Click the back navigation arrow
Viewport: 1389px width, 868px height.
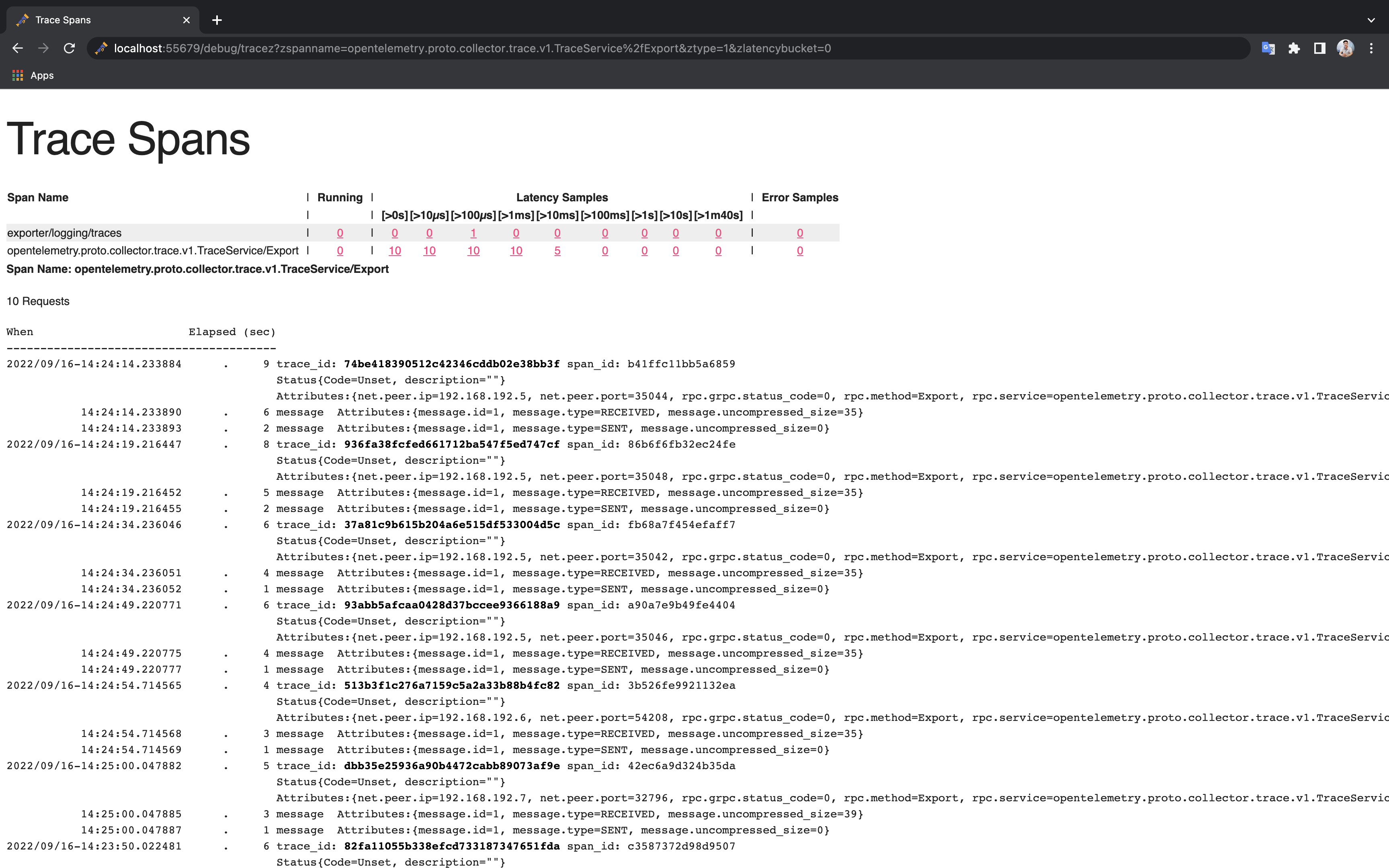tap(18, 48)
